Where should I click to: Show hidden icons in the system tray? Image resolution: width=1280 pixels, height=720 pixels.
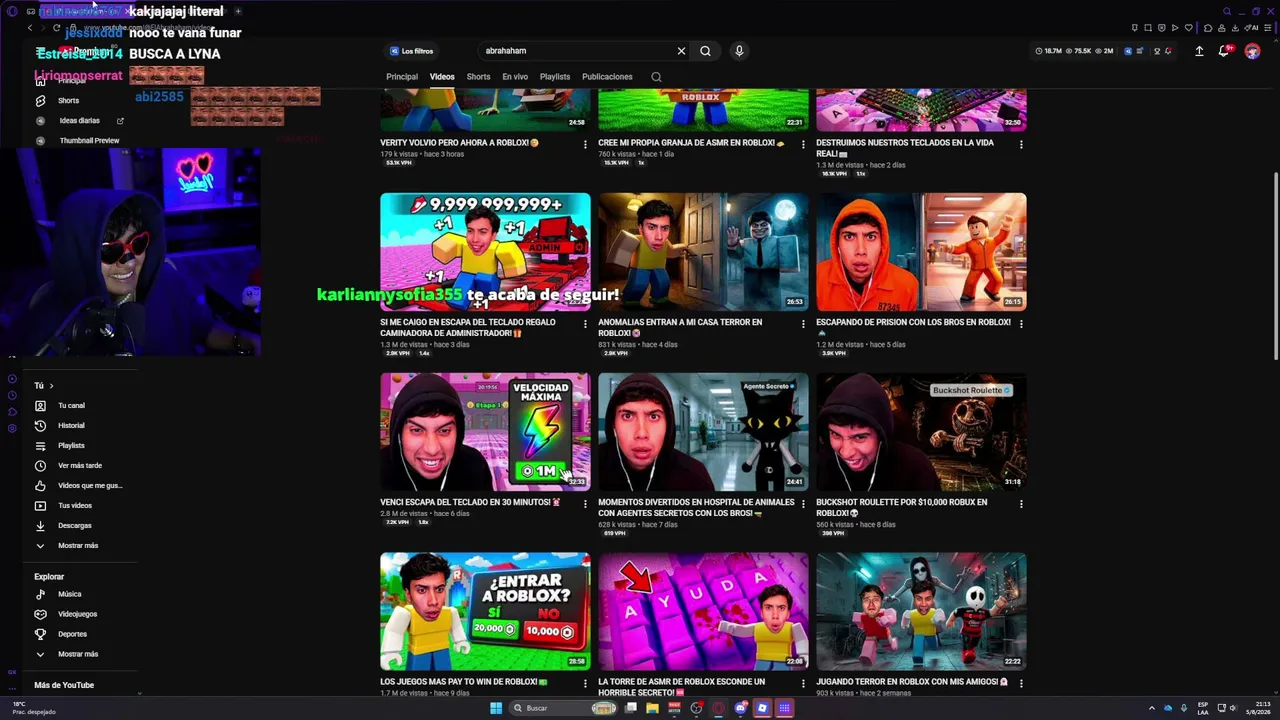click(x=1151, y=708)
